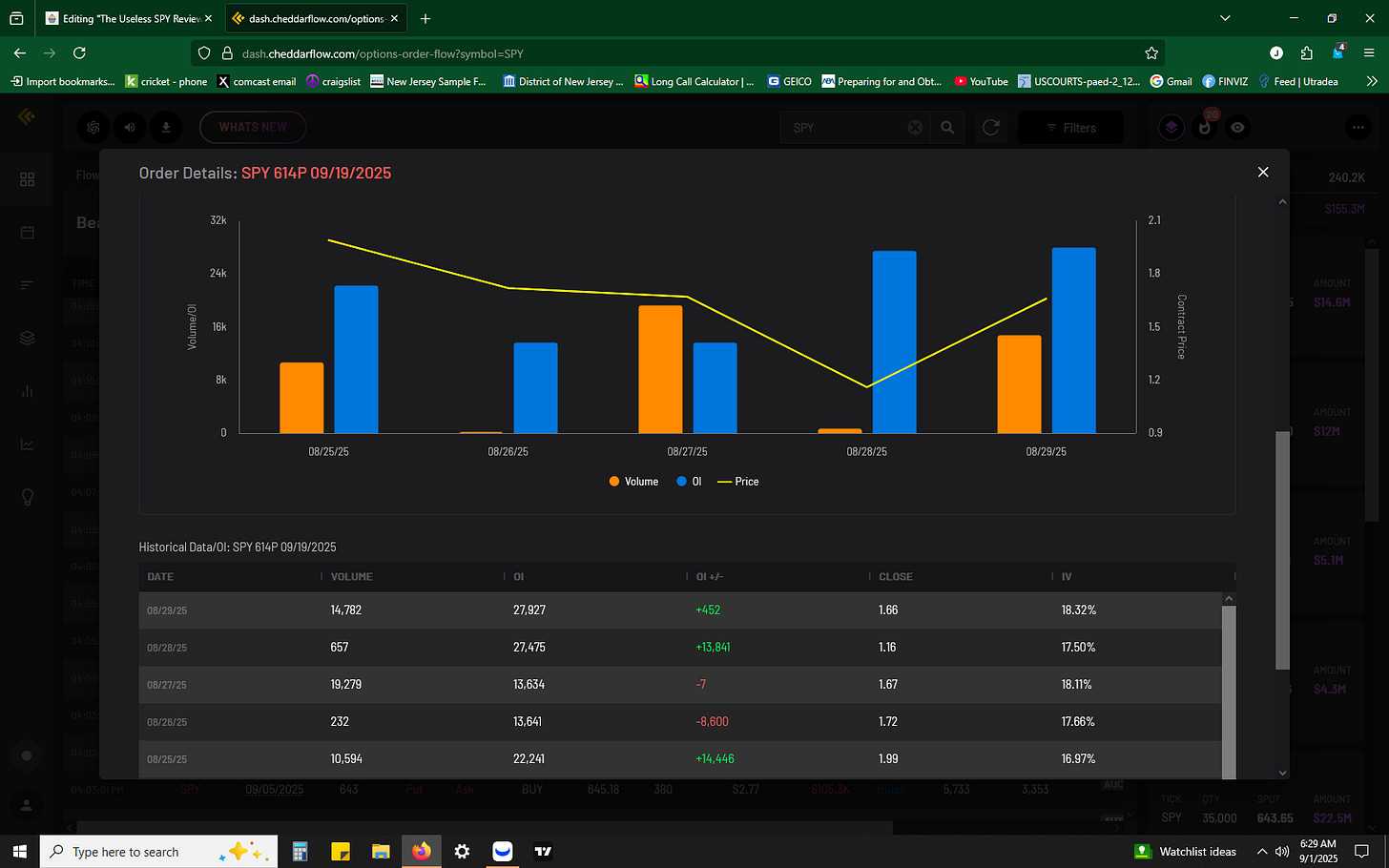1389x868 pixels.
Task: Switch to dash.cheddarflow.com tab
Action: tap(316, 18)
